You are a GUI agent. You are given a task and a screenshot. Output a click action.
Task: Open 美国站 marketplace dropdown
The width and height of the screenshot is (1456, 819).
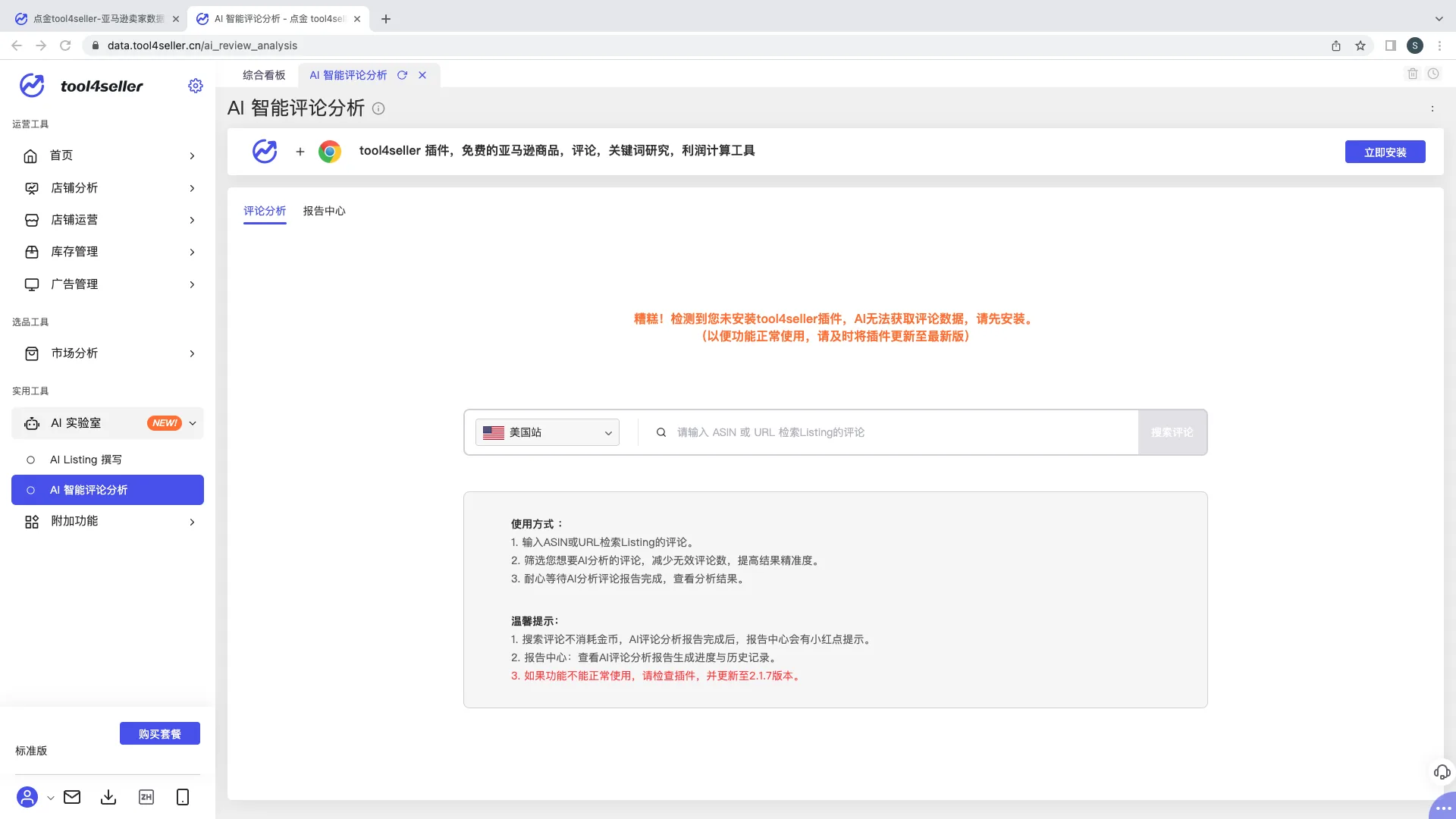pos(548,432)
